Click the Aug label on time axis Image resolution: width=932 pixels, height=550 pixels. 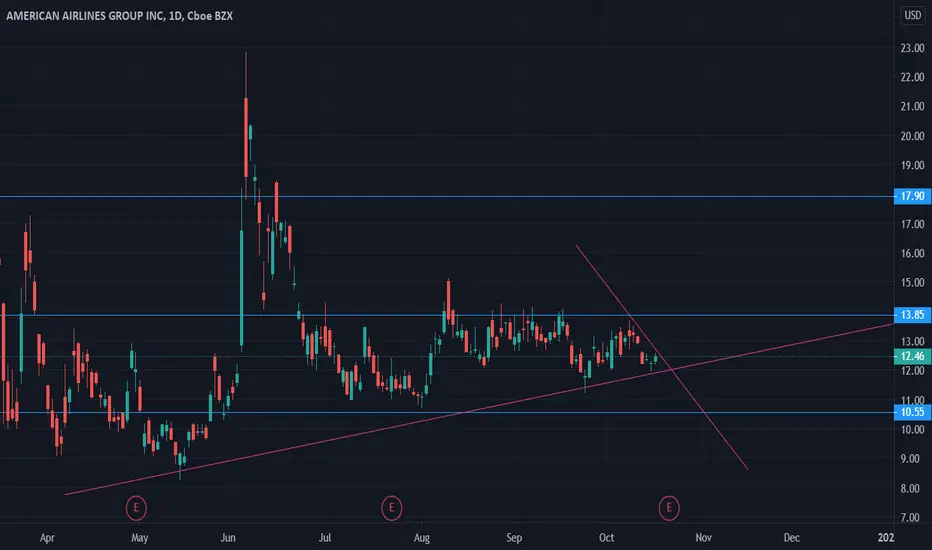(421, 538)
